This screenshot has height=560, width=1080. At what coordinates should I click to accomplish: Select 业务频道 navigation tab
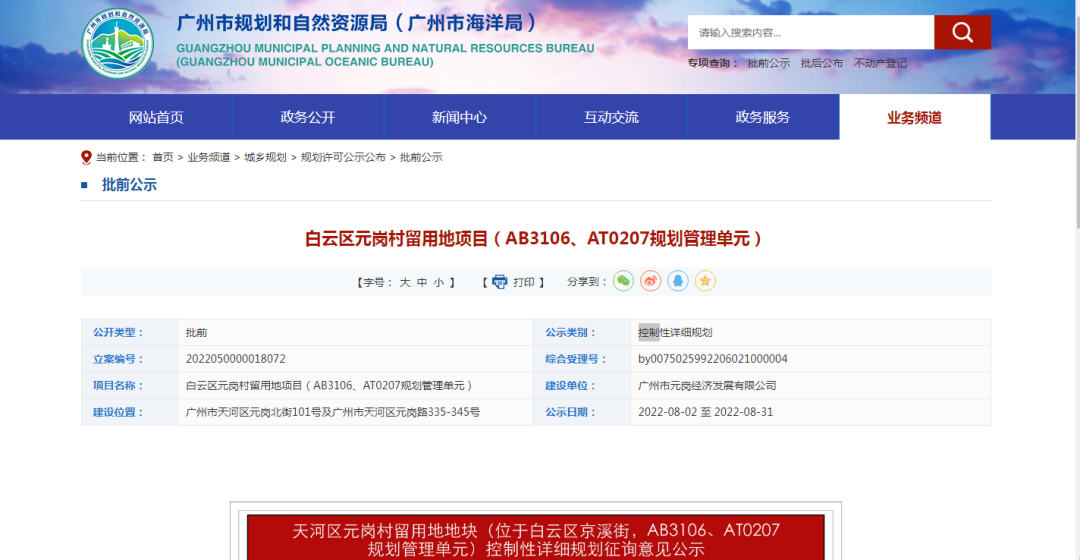point(915,117)
